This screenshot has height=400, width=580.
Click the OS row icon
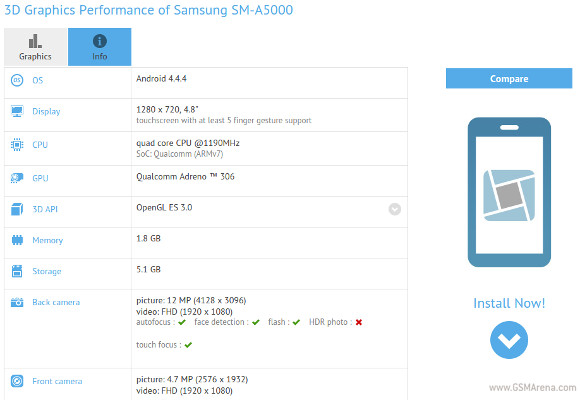coord(17,80)
